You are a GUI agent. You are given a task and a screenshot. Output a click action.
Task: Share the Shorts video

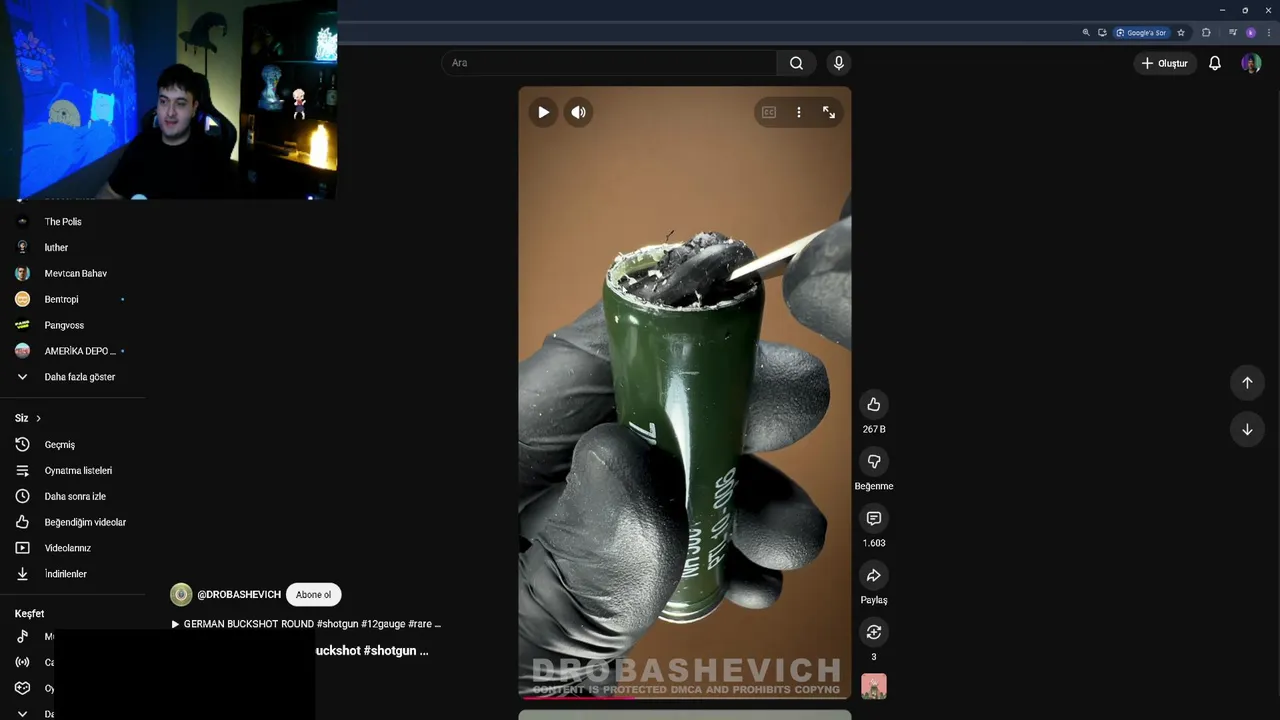[874, 575]
